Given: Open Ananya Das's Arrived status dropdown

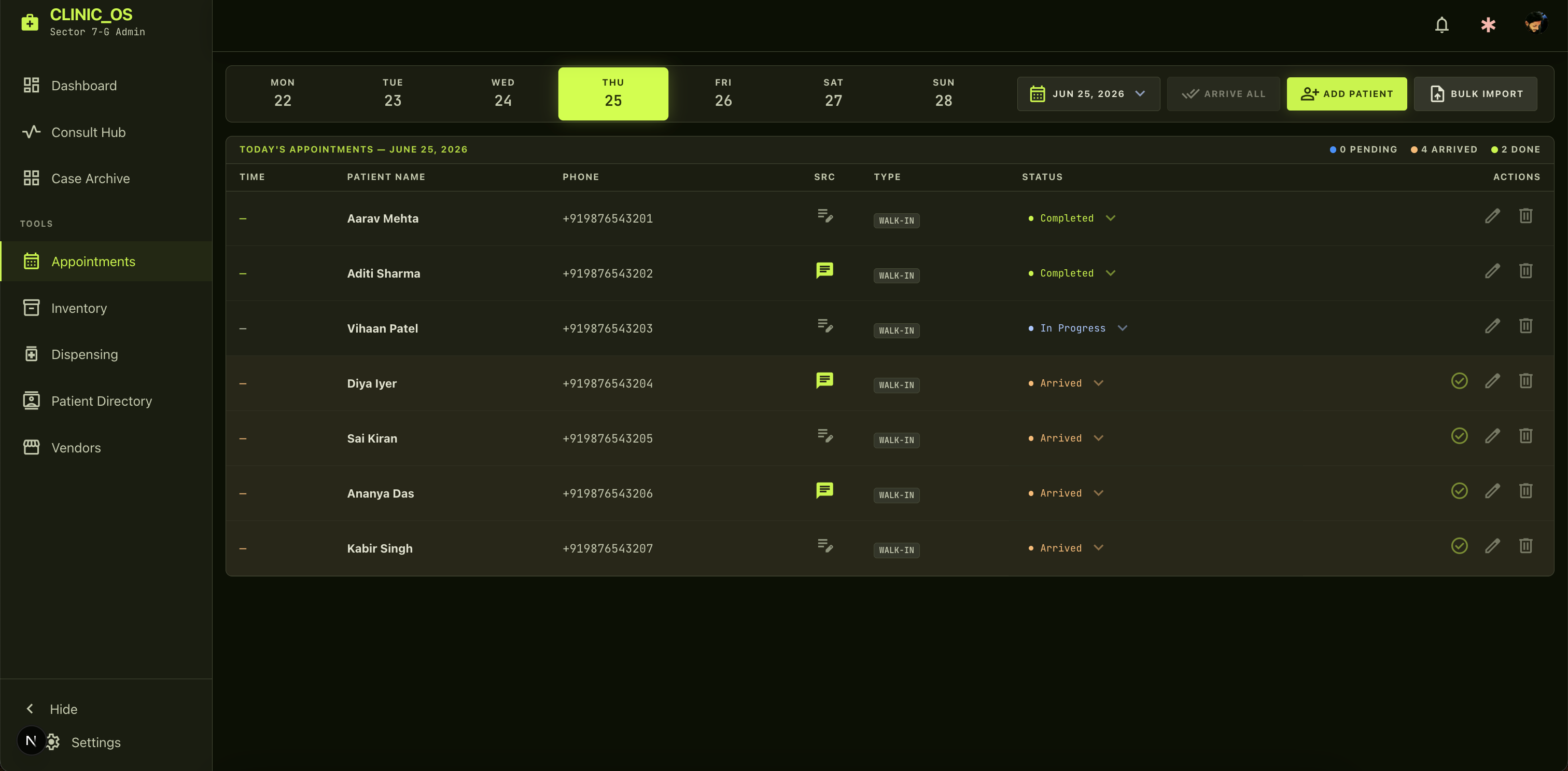Looking at the screenshot, I should pyautogui.click(x=1066, y=493).
